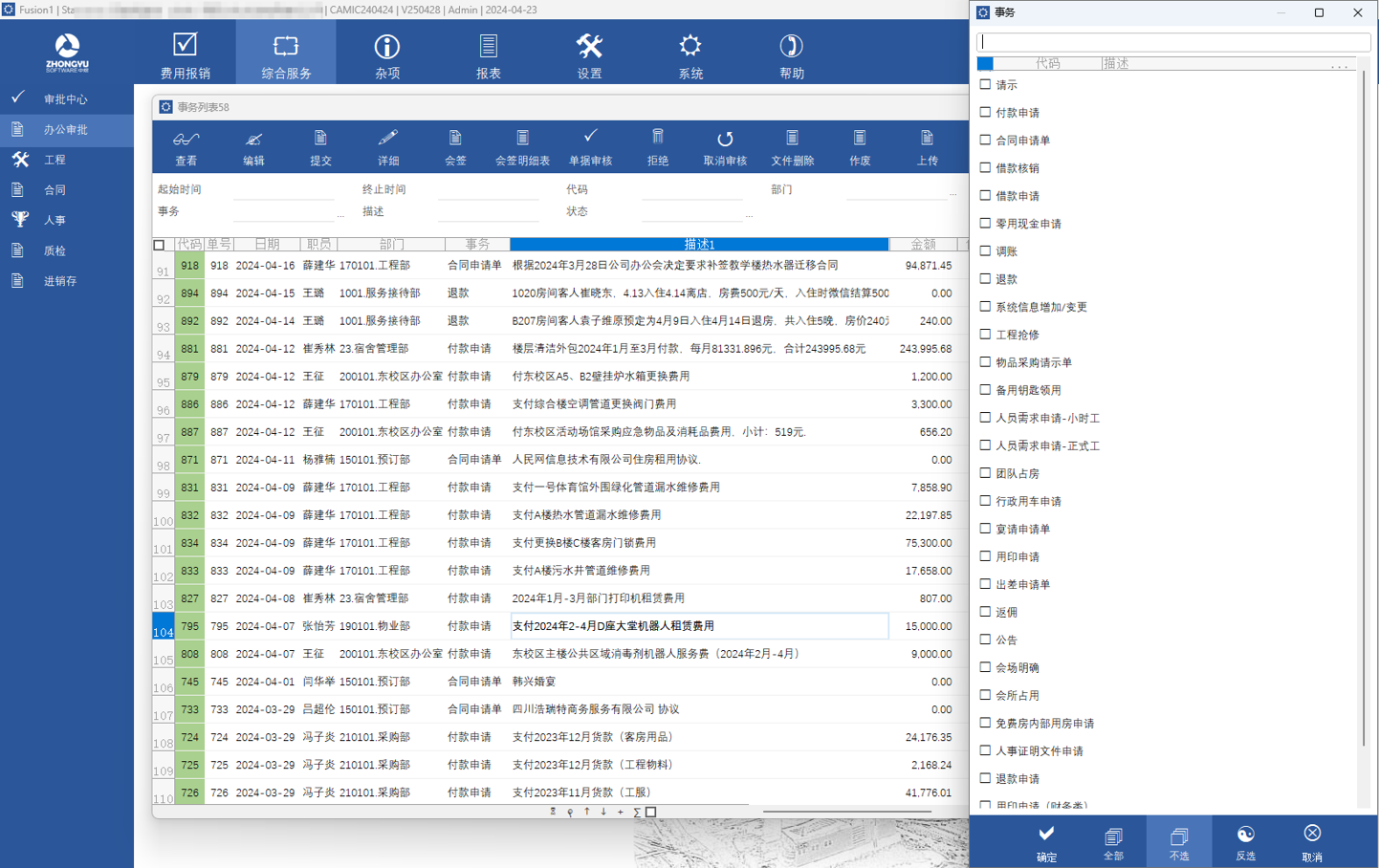Viewport: 1379px width, 868px height.
Task: Enable the 出差申请单 checkbox
Action: pyautogui.click(x=985, y=584)
